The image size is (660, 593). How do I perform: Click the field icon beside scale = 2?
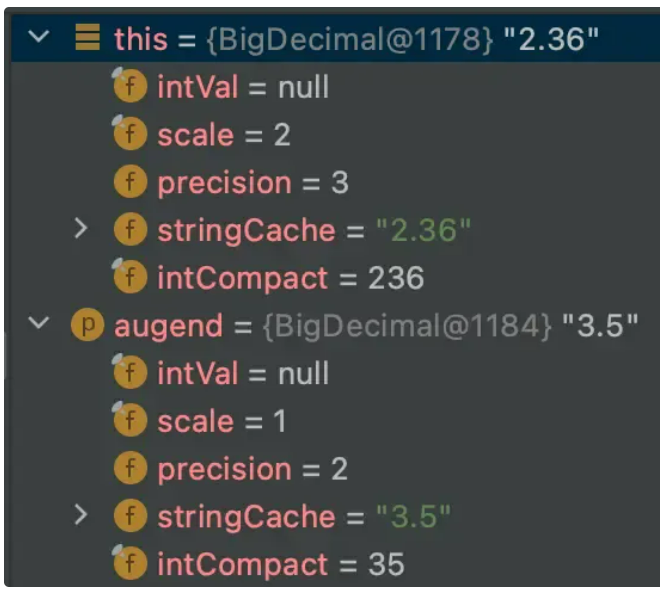point(130,133)
